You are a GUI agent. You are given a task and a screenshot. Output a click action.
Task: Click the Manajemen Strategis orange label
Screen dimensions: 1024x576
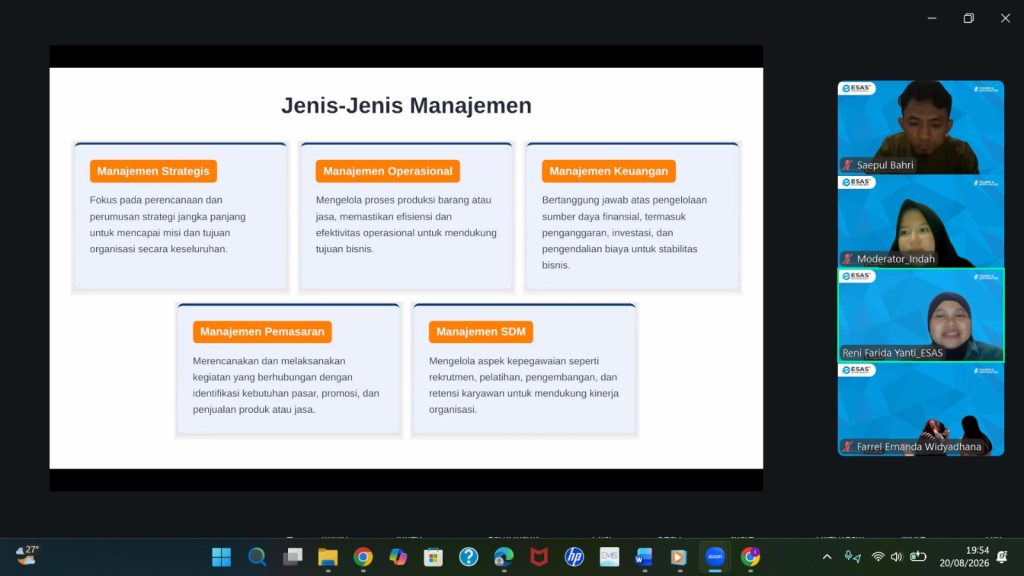coord(153,171)
